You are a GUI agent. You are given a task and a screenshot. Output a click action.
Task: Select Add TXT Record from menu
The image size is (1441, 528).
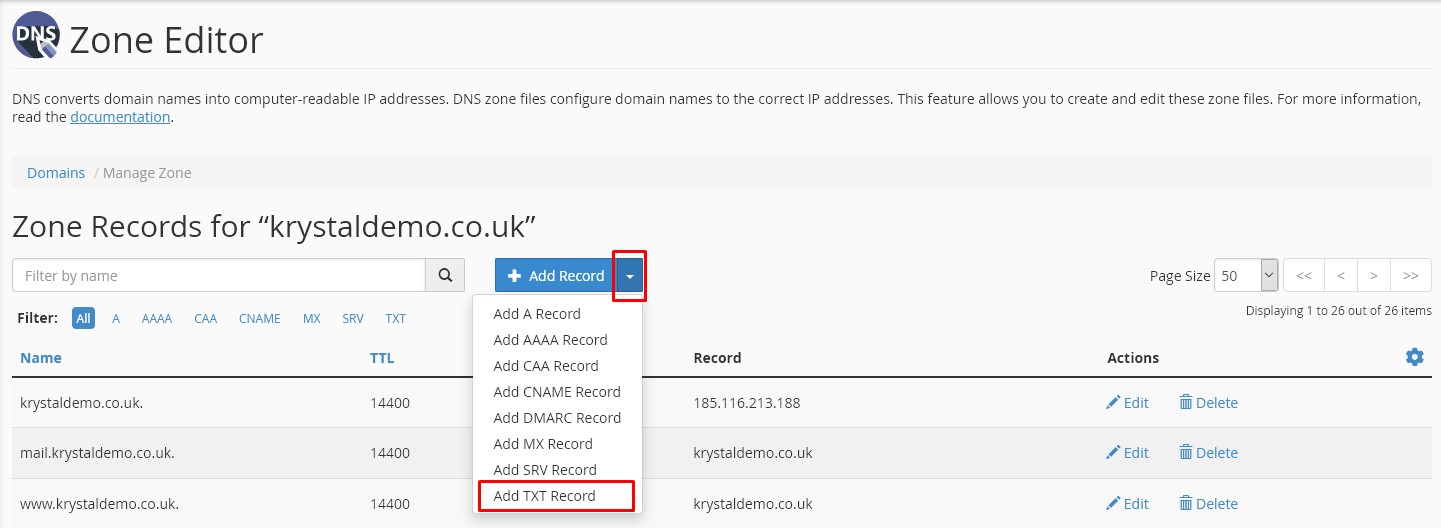click(544, 496)
